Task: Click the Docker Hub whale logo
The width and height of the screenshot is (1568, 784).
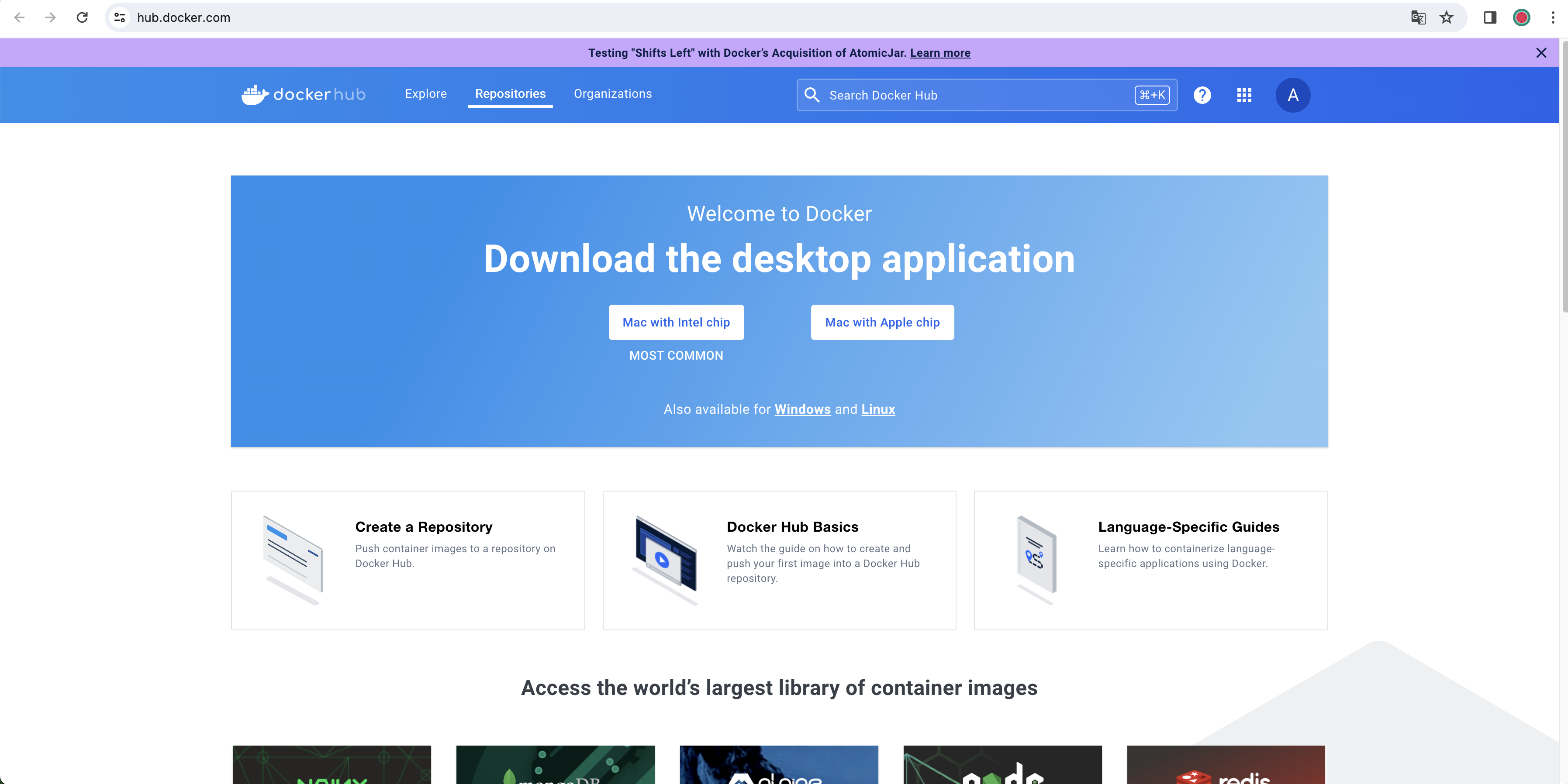Action: point(255,95)
